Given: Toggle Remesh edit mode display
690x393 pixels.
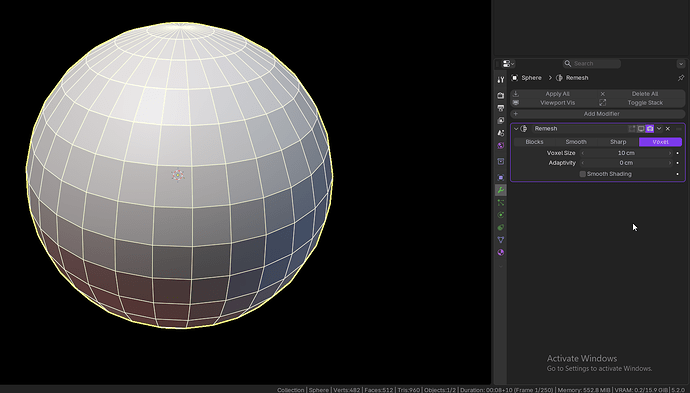Looking at the screenshot, I should (x=632, y=129).
